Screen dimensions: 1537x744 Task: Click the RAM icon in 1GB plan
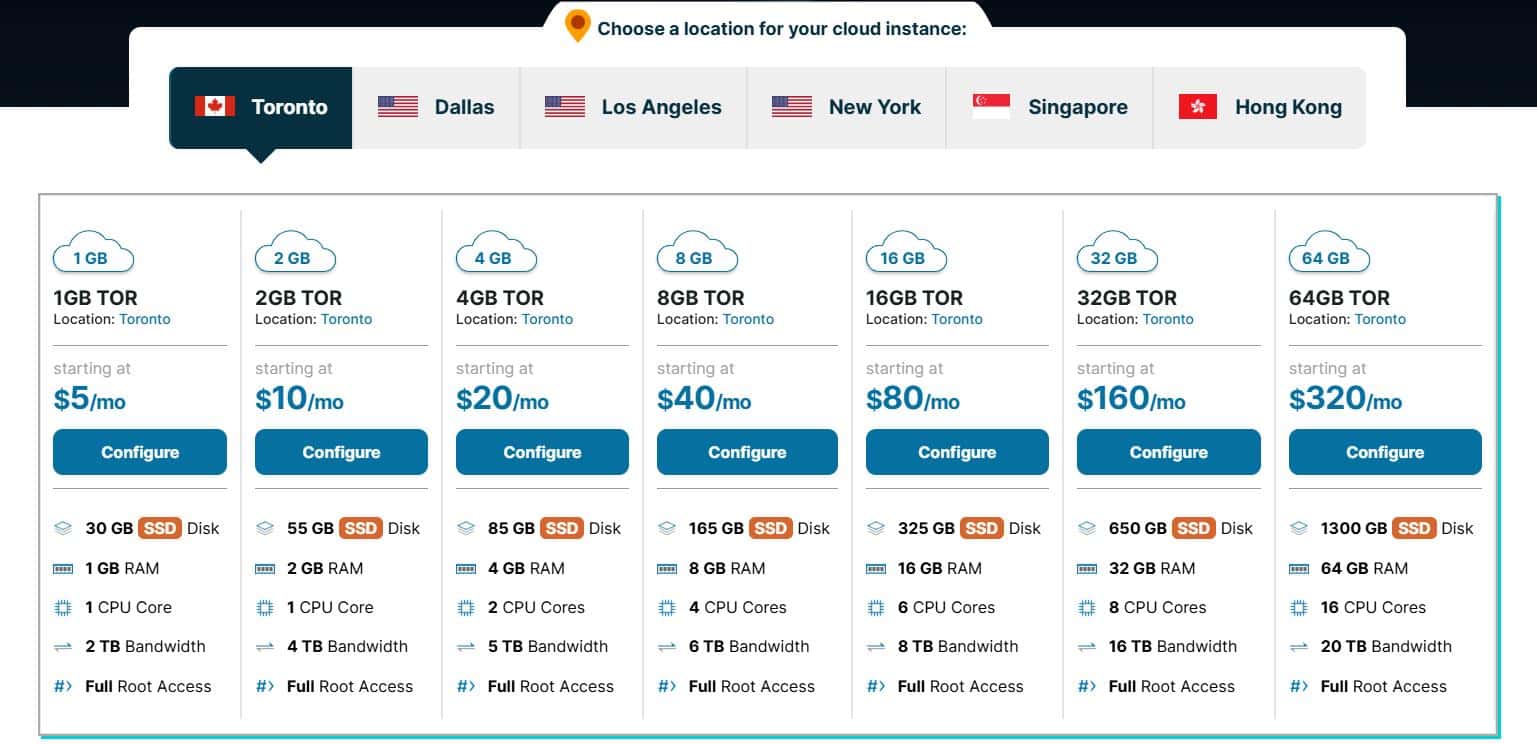(63, 568)
